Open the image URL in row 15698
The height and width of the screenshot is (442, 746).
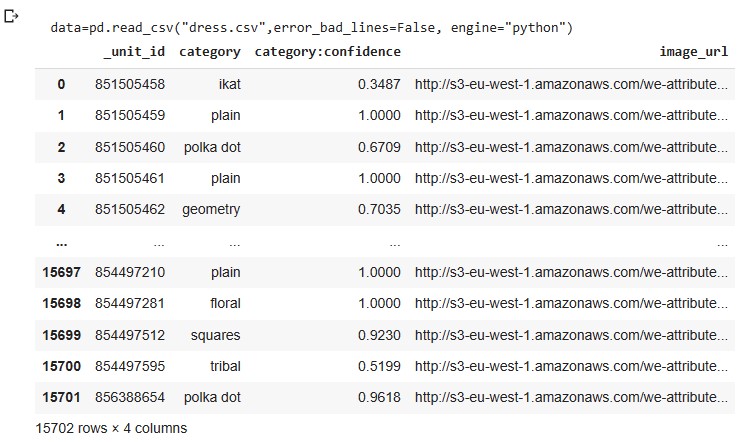tap(571, 303)
